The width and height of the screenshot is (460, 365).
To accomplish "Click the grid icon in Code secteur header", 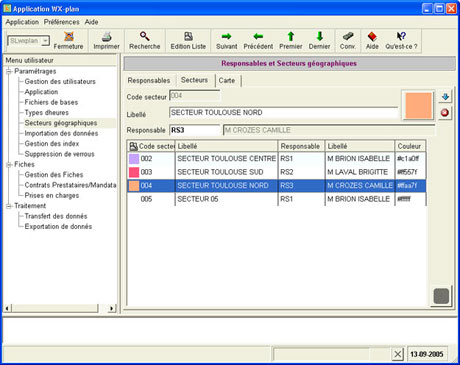I will 133,146.
